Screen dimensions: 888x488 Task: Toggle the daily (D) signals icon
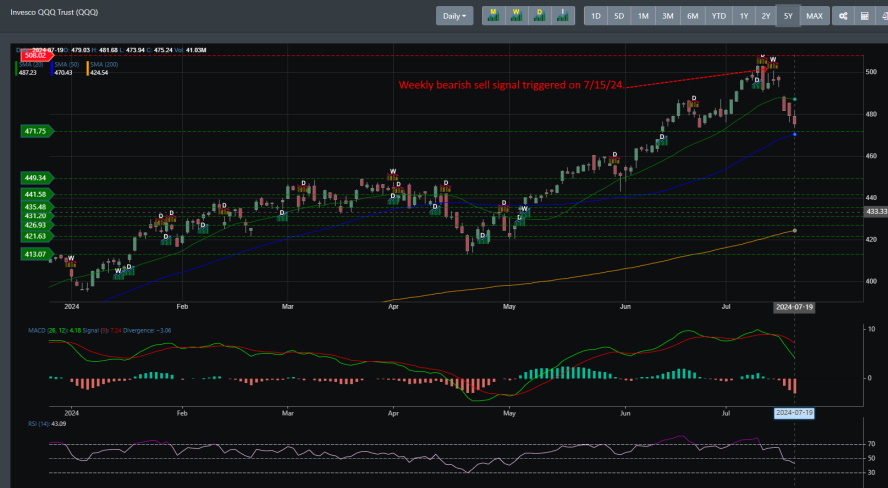[x=539, y=16]
